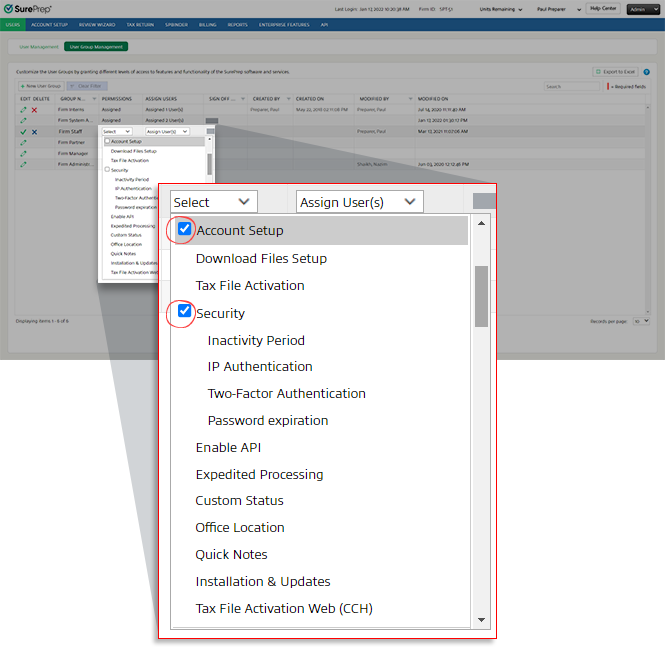Open the magnified Select permissions dropdown
Screen dimensions: 665x656
(x=213, y=202)
